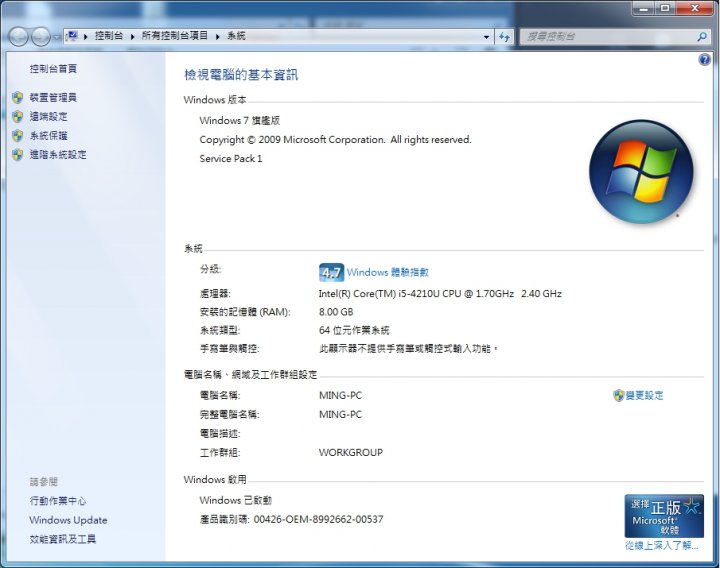Viewport: 720px width, 568px height.
Task: Expand the arrow after the address bar computer icon
Action: coord(85,36)
